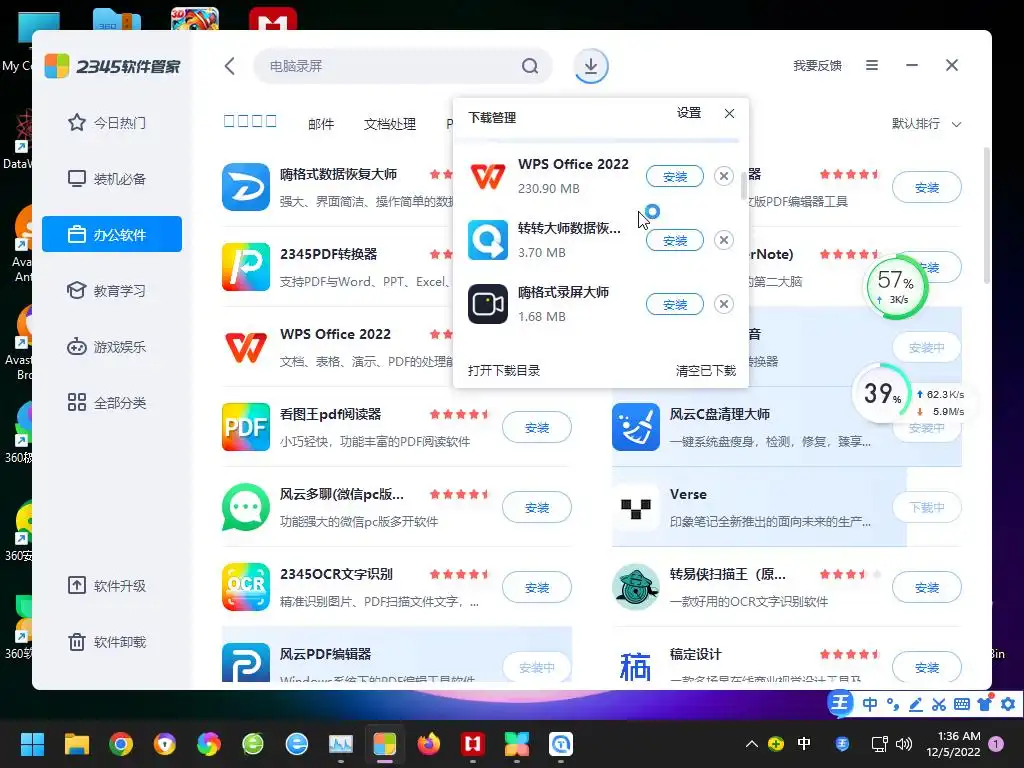Screen dimensions: 1024x768
Task: Open 今日热门 in sidebar
Action: click(112, 123)
